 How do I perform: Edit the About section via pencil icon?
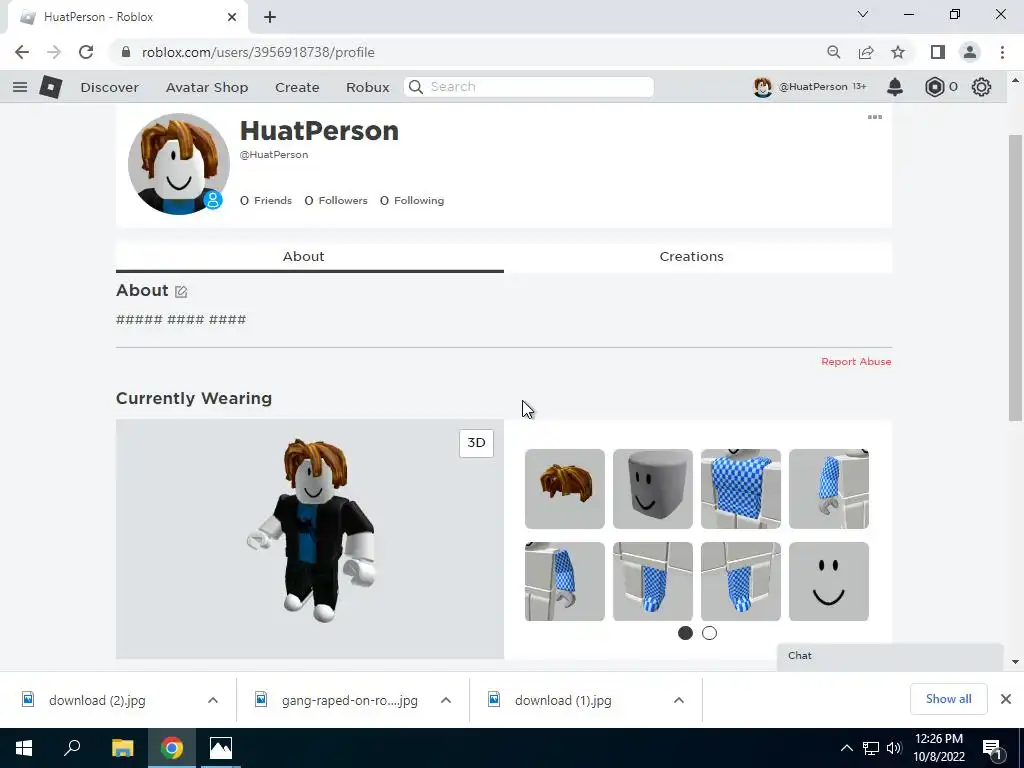[181, 292]
